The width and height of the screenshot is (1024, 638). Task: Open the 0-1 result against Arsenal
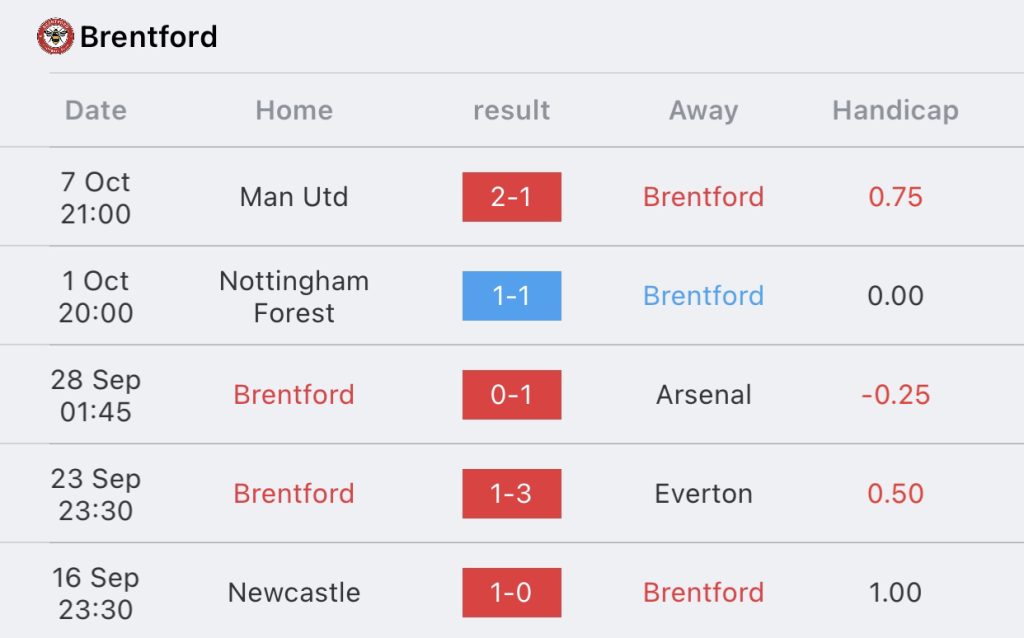[x=511, y=394]
